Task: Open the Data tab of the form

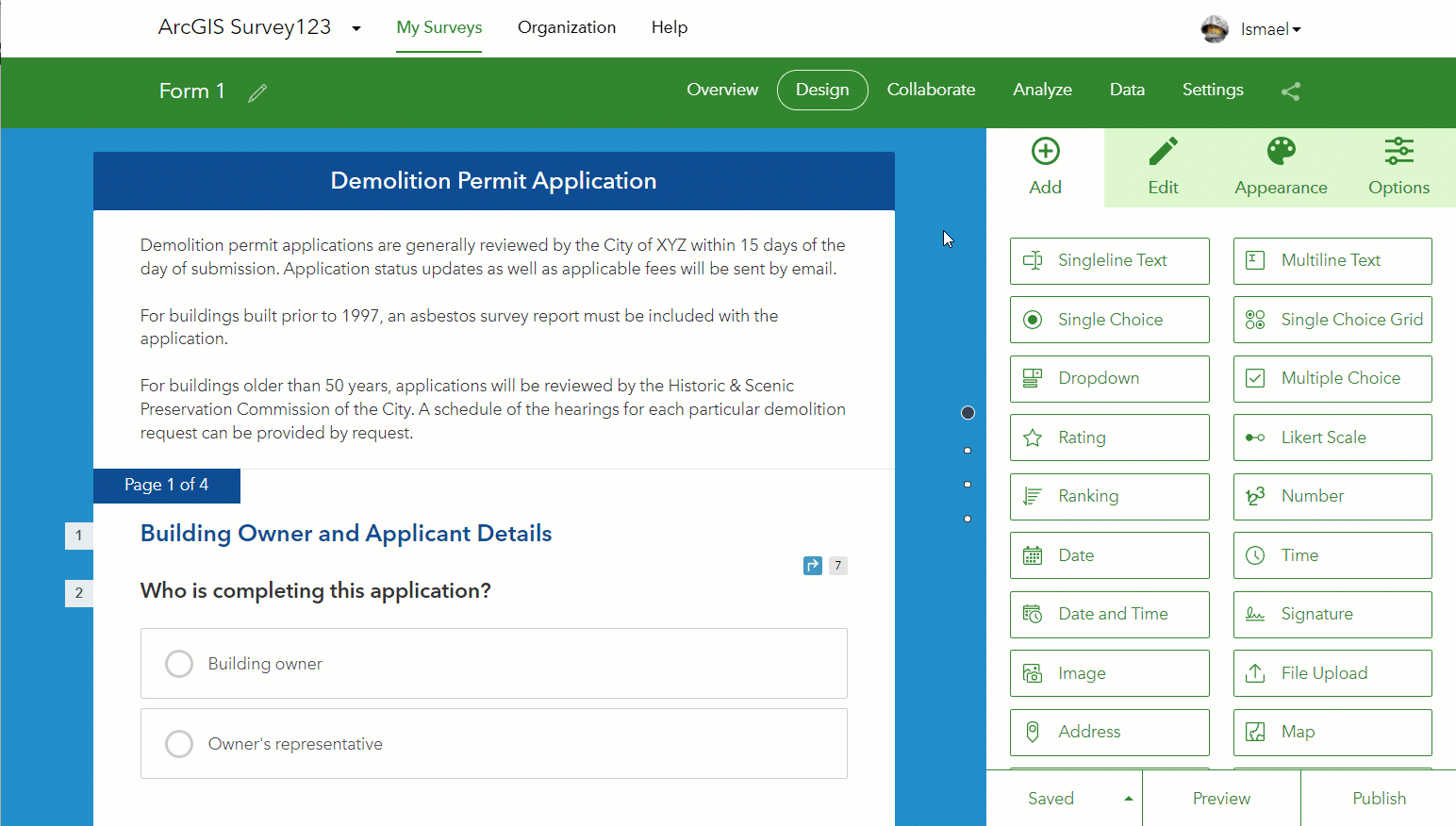Action: (x=1127, y=90)
